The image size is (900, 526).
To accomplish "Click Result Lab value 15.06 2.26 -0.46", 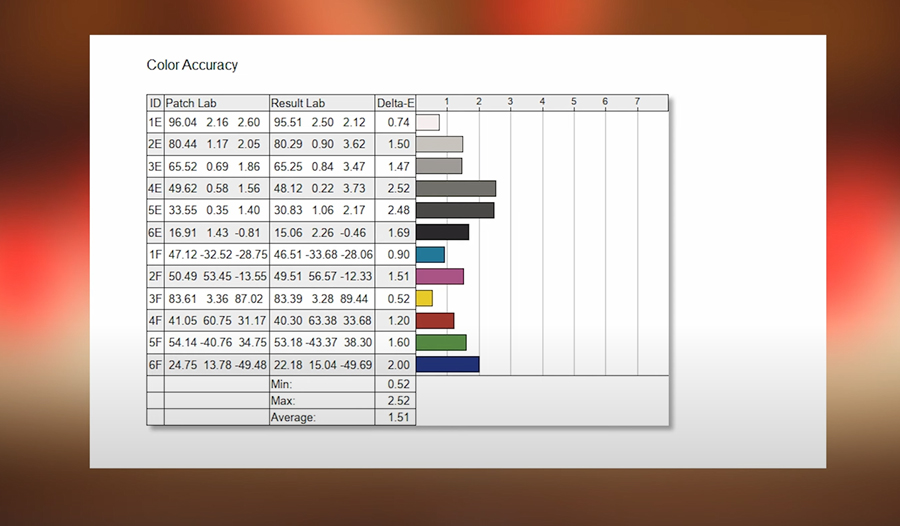I will click(321, 233).
